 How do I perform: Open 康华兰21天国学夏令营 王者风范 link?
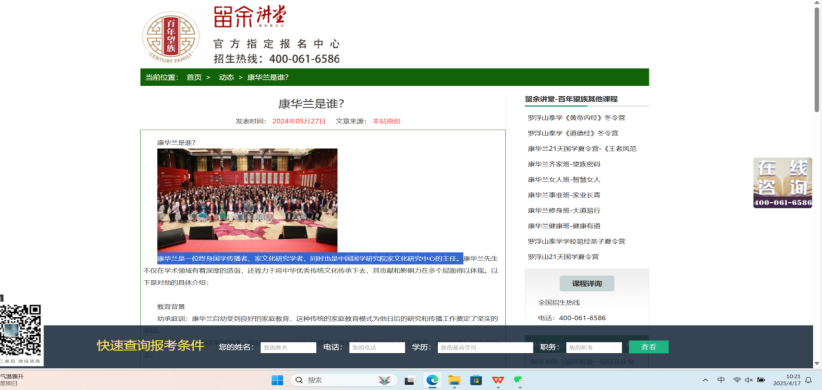(582, 149)
